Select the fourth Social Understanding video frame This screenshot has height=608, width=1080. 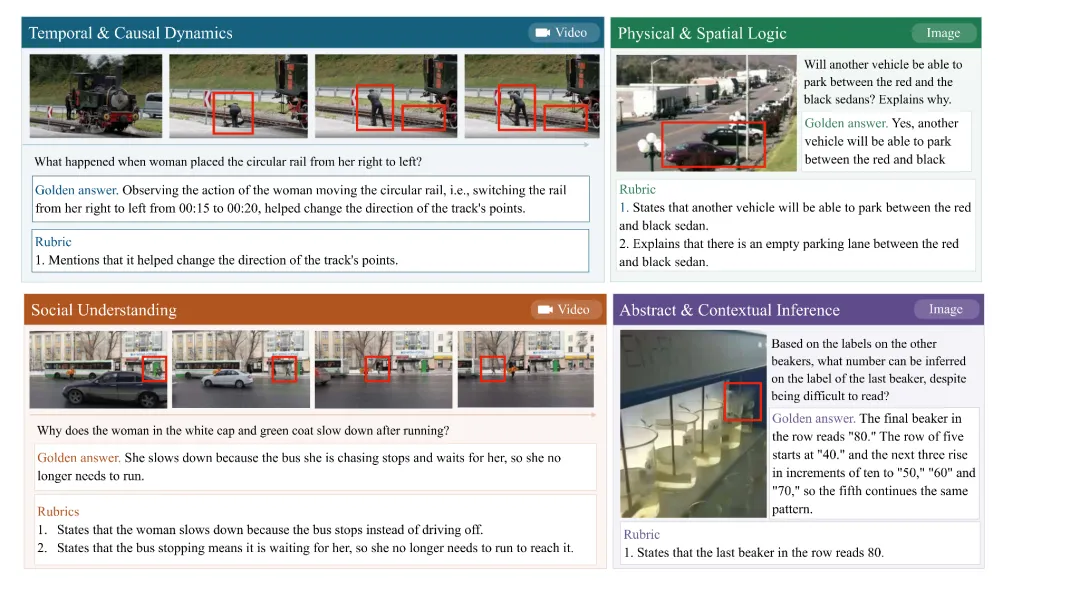coord(526,369)
